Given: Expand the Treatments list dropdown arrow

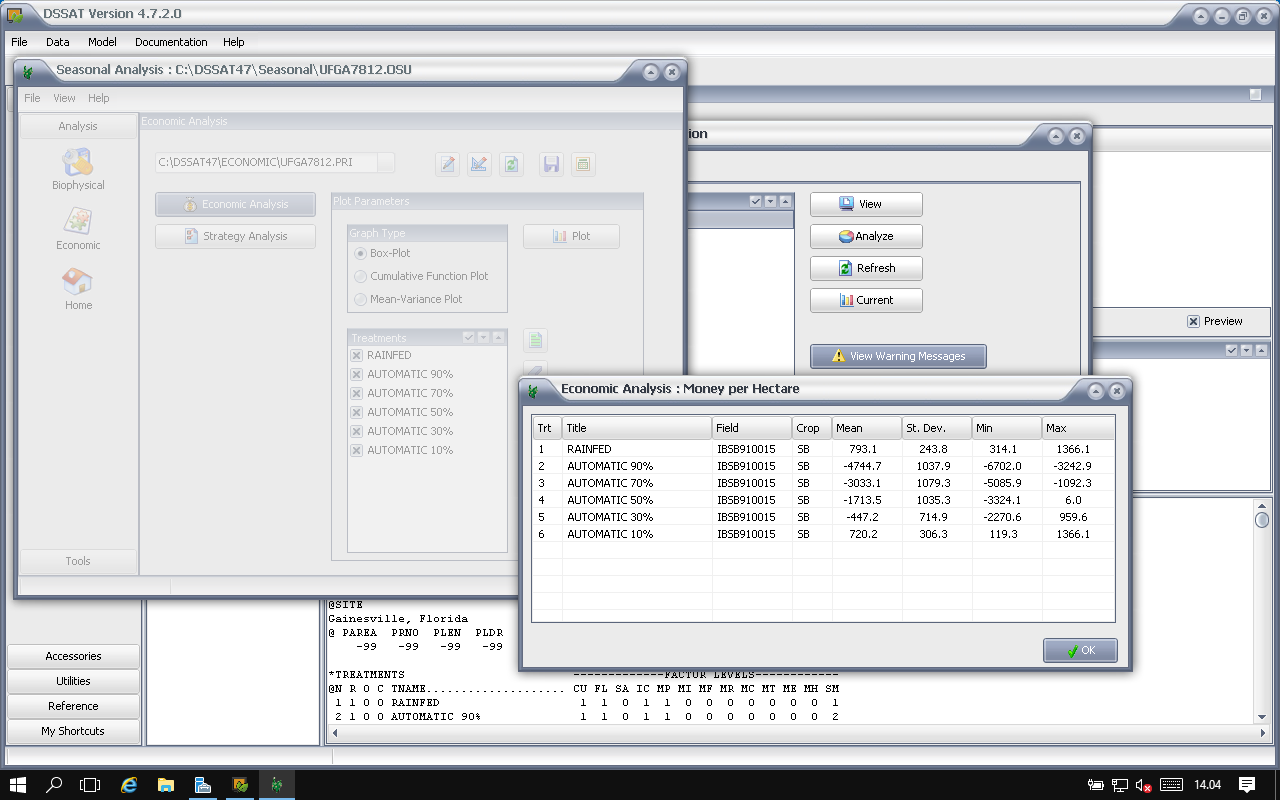Looking at the screenshot, I should coord(484,338).
